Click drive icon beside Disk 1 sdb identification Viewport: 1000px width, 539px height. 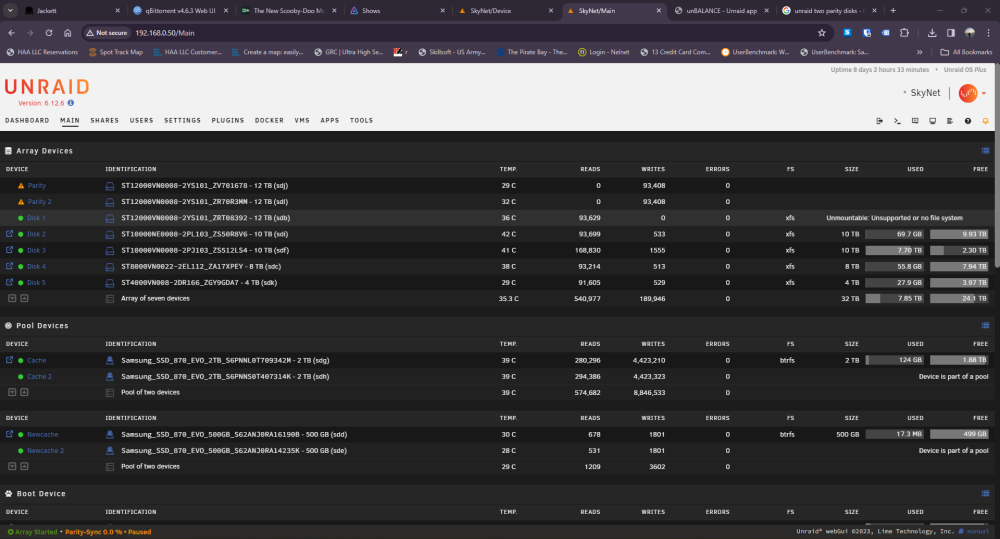click(x=110, y=218)
